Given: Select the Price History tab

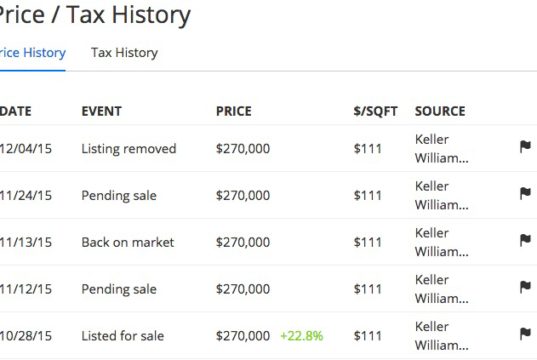Looking at the screenshot, I should click(33, 53).
